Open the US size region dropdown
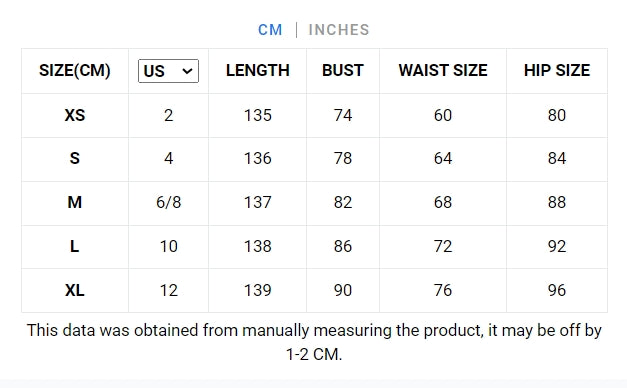 point(168,71)
